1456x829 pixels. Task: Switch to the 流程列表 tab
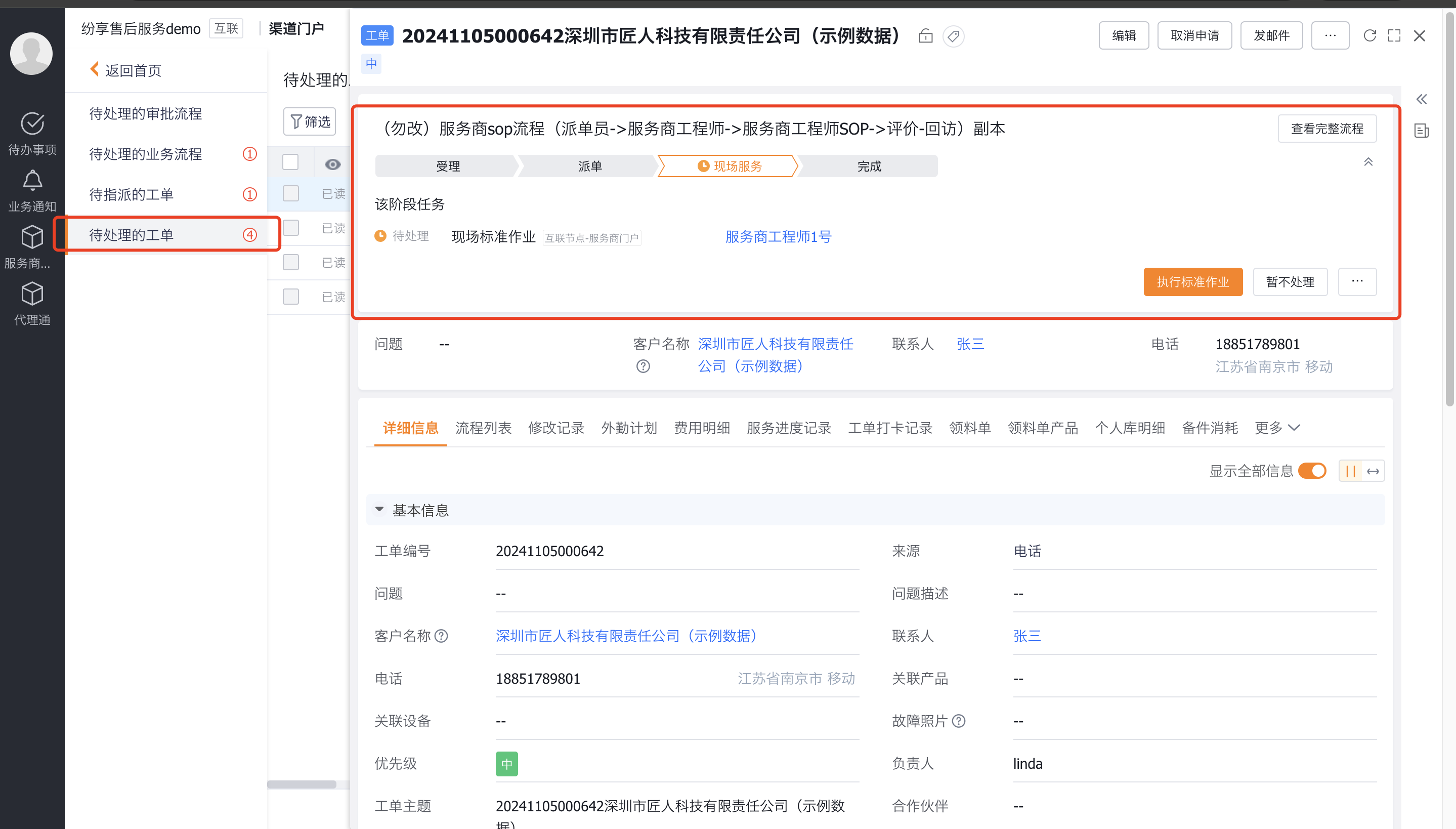[x=483, y=428]
